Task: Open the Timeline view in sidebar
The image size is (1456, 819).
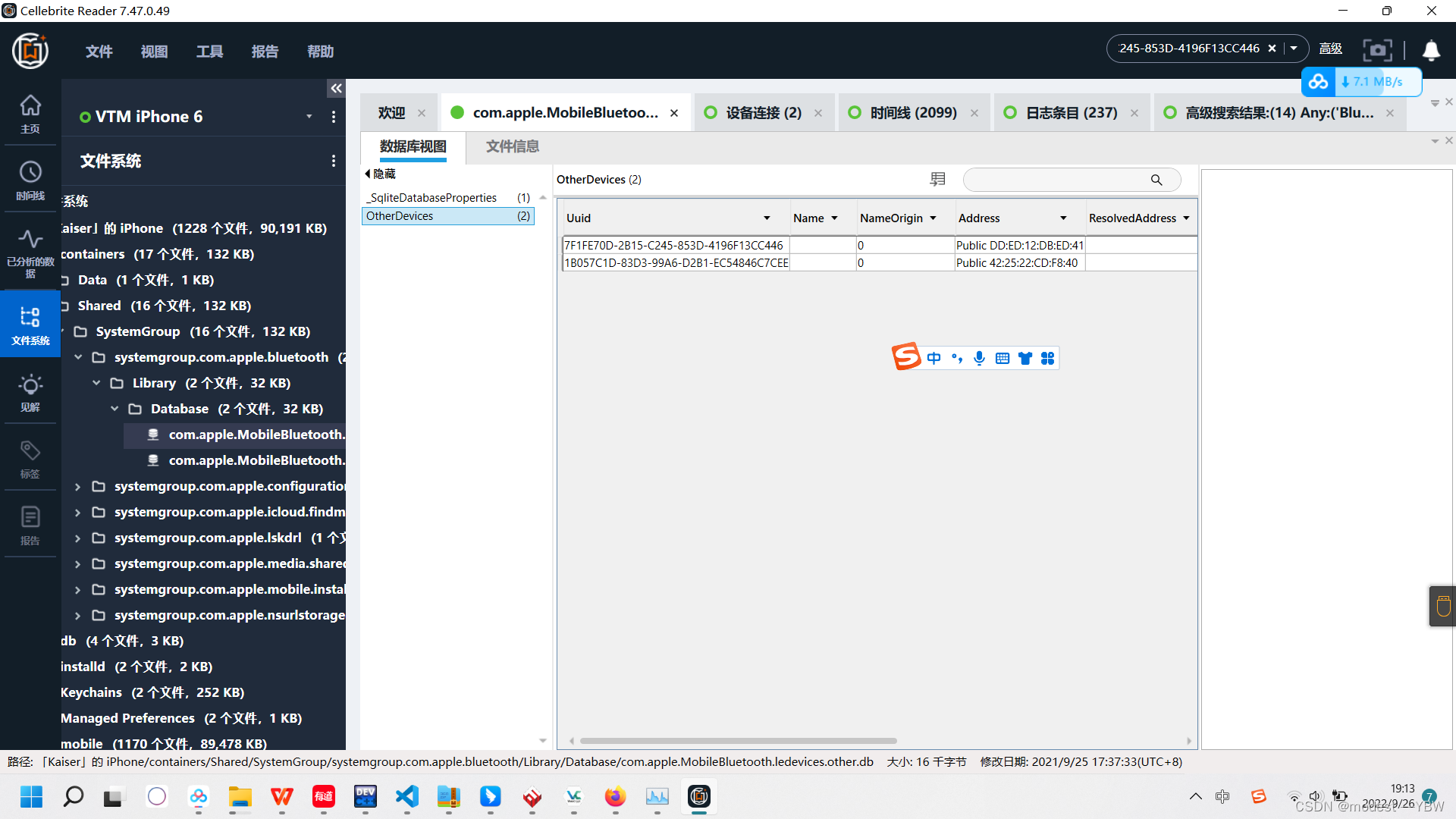Action: point(30,180)
